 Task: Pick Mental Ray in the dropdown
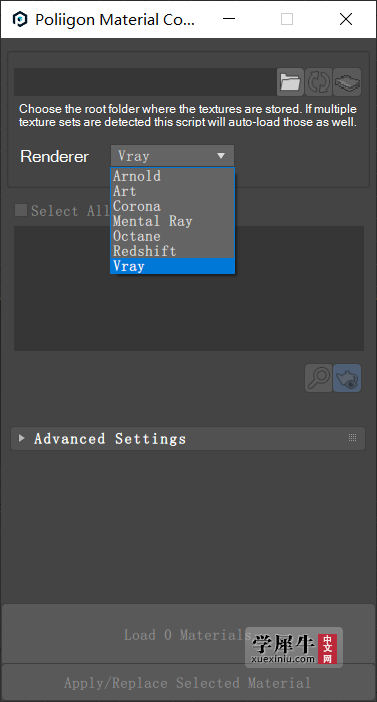point(172,221)
